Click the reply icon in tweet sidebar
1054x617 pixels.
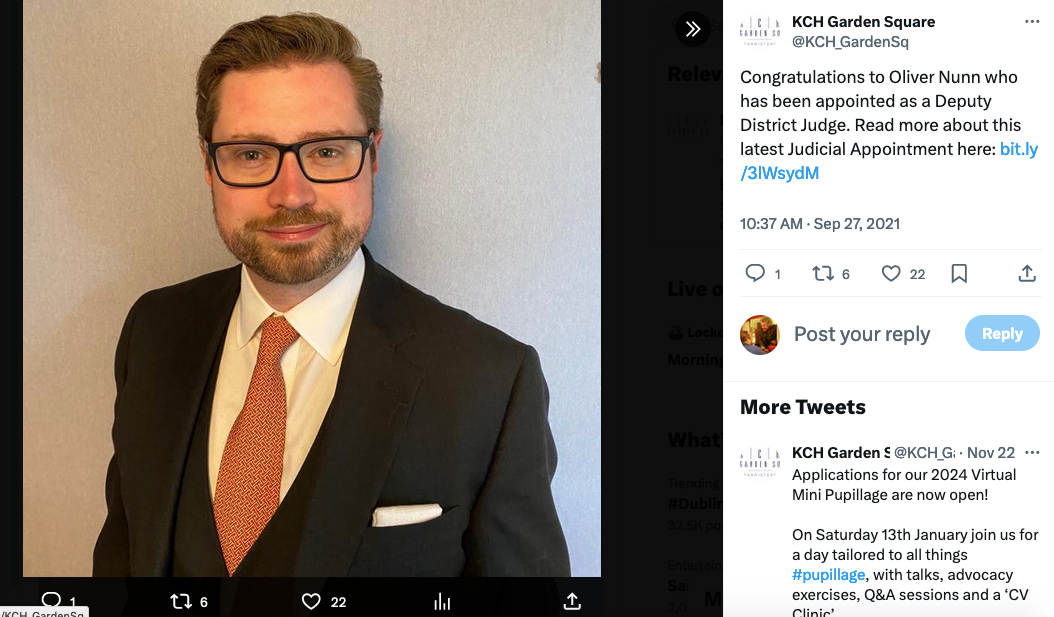click(x=756, y=273)
